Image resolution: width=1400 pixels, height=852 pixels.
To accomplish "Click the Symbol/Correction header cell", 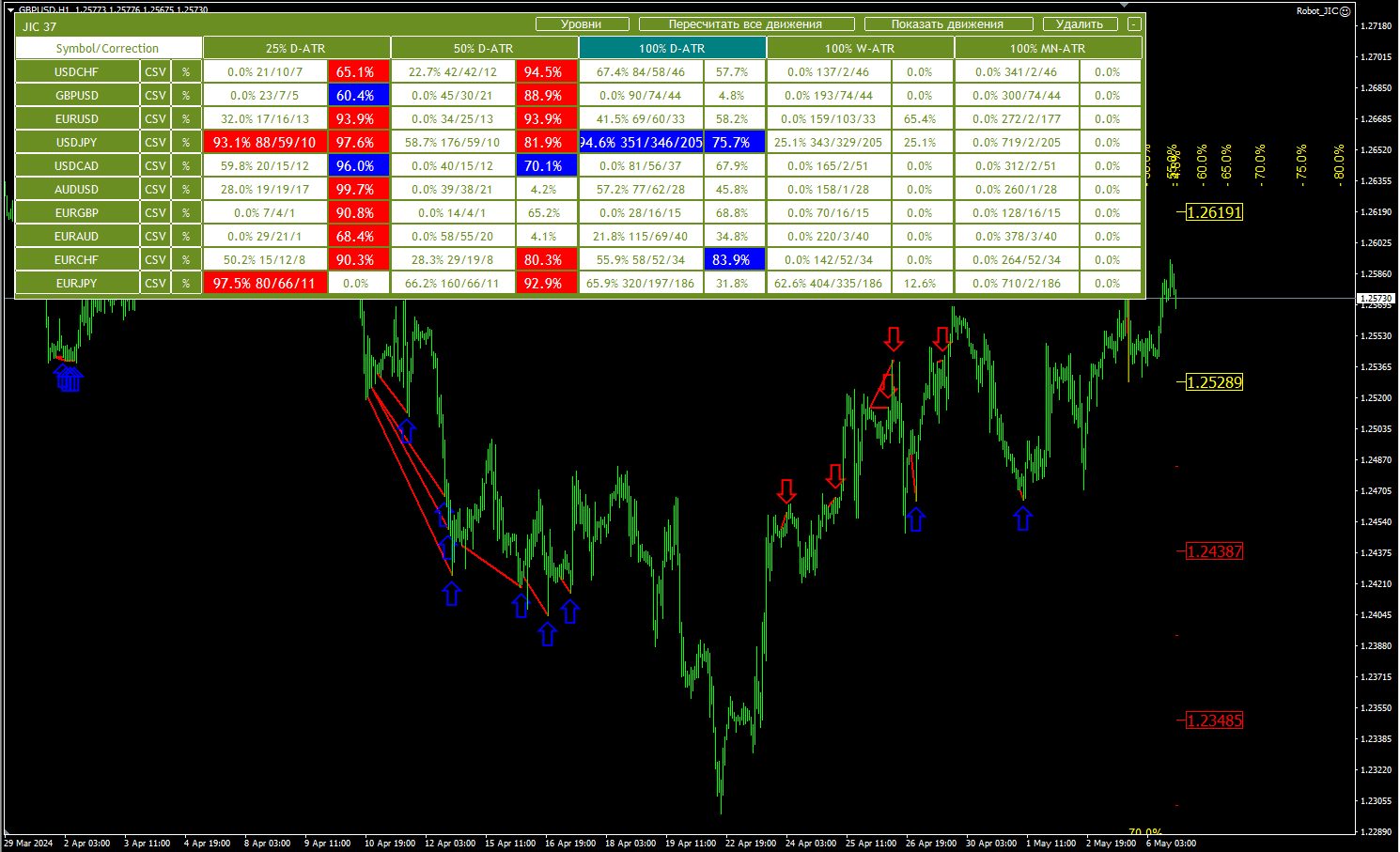I will tap(108, 48).
